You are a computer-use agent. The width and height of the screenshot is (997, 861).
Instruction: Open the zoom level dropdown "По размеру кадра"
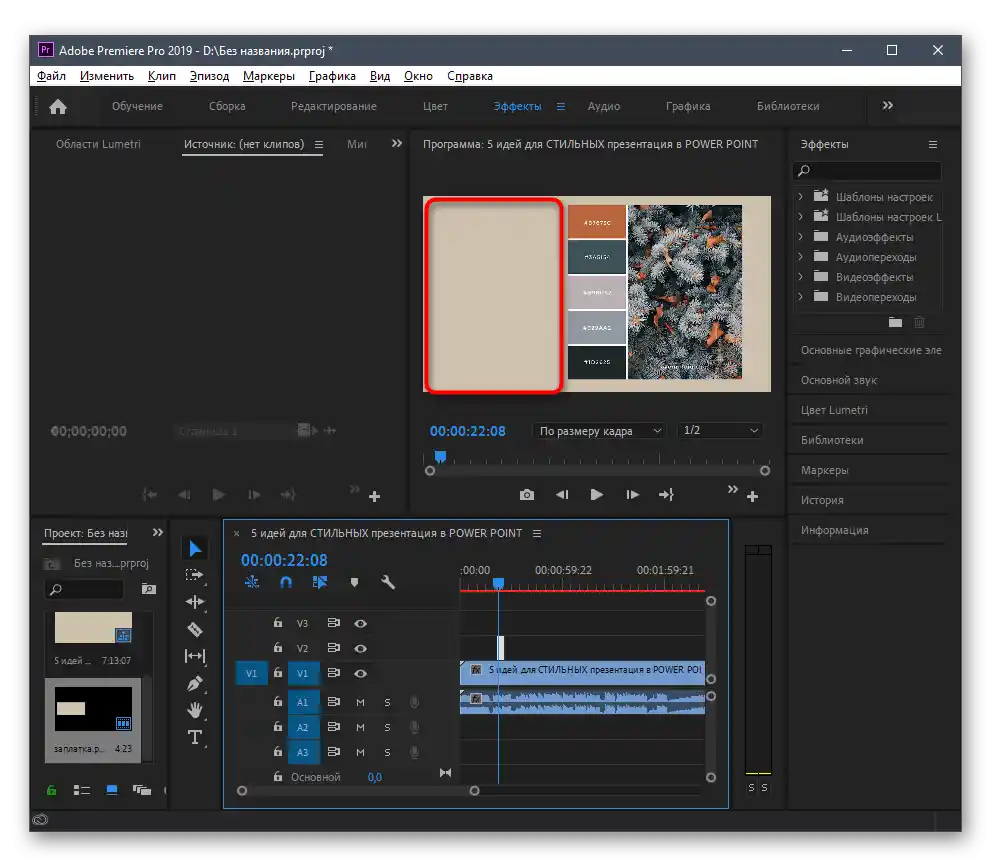click(x=600, y=431)
